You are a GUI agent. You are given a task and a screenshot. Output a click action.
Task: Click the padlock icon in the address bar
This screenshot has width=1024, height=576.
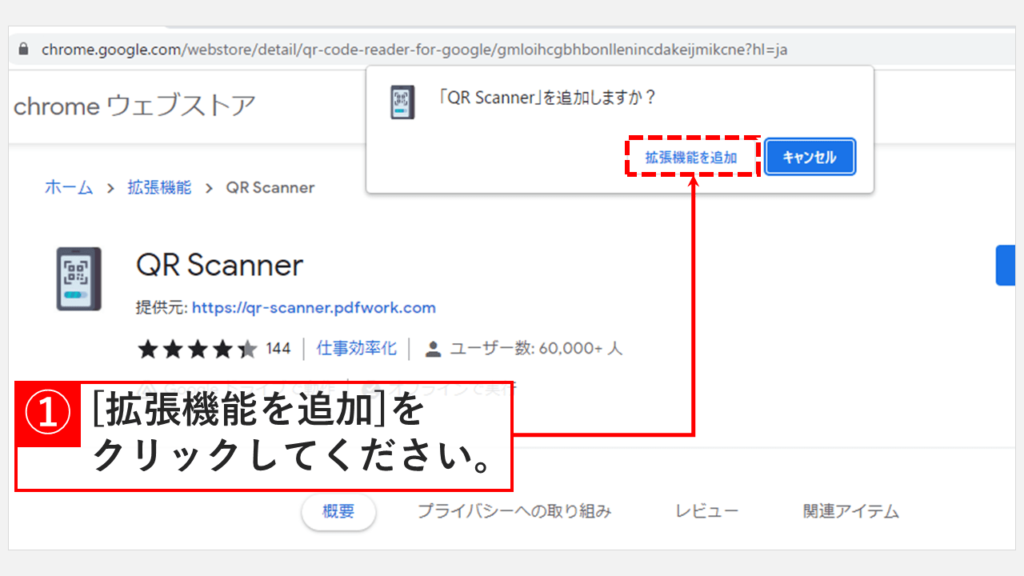[24, 49]
